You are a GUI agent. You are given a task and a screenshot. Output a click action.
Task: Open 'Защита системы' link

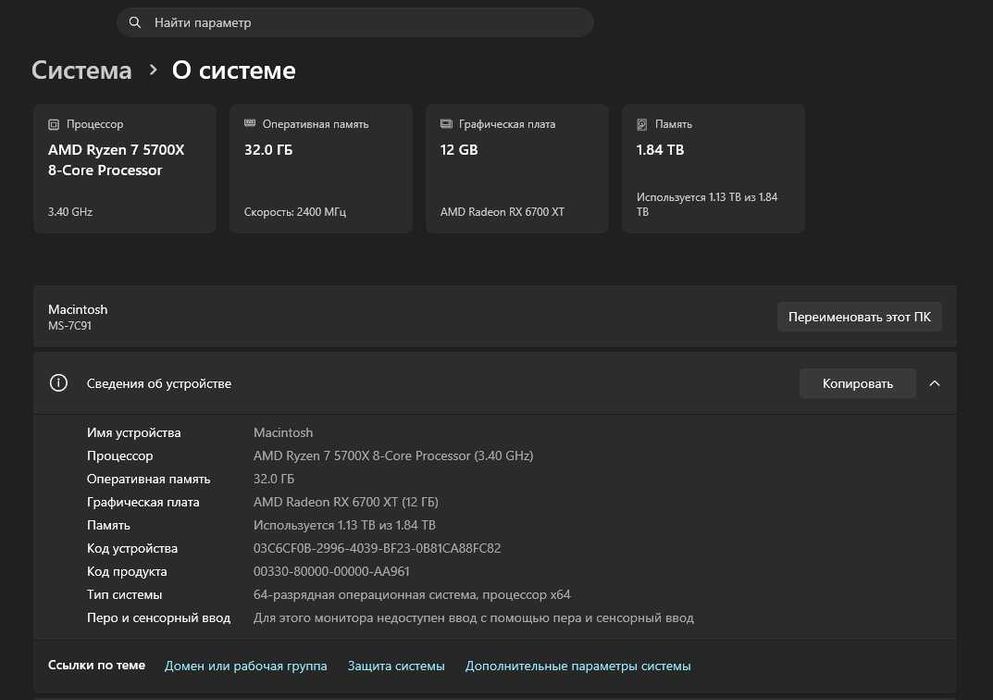click(x=396, y=666)
